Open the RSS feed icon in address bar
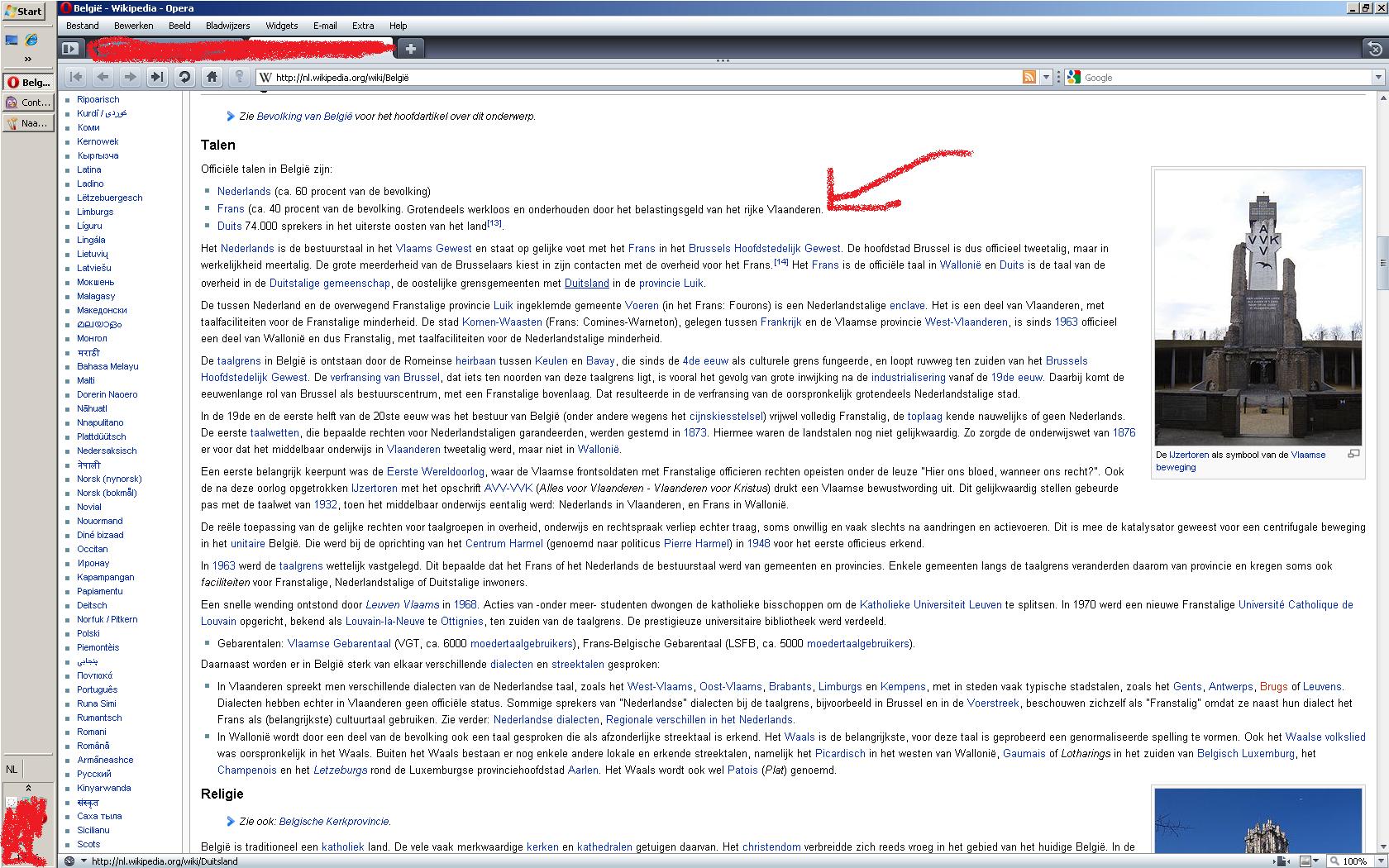Image resolution: width=1389 pixels, height=868 pixels. 1029,77
